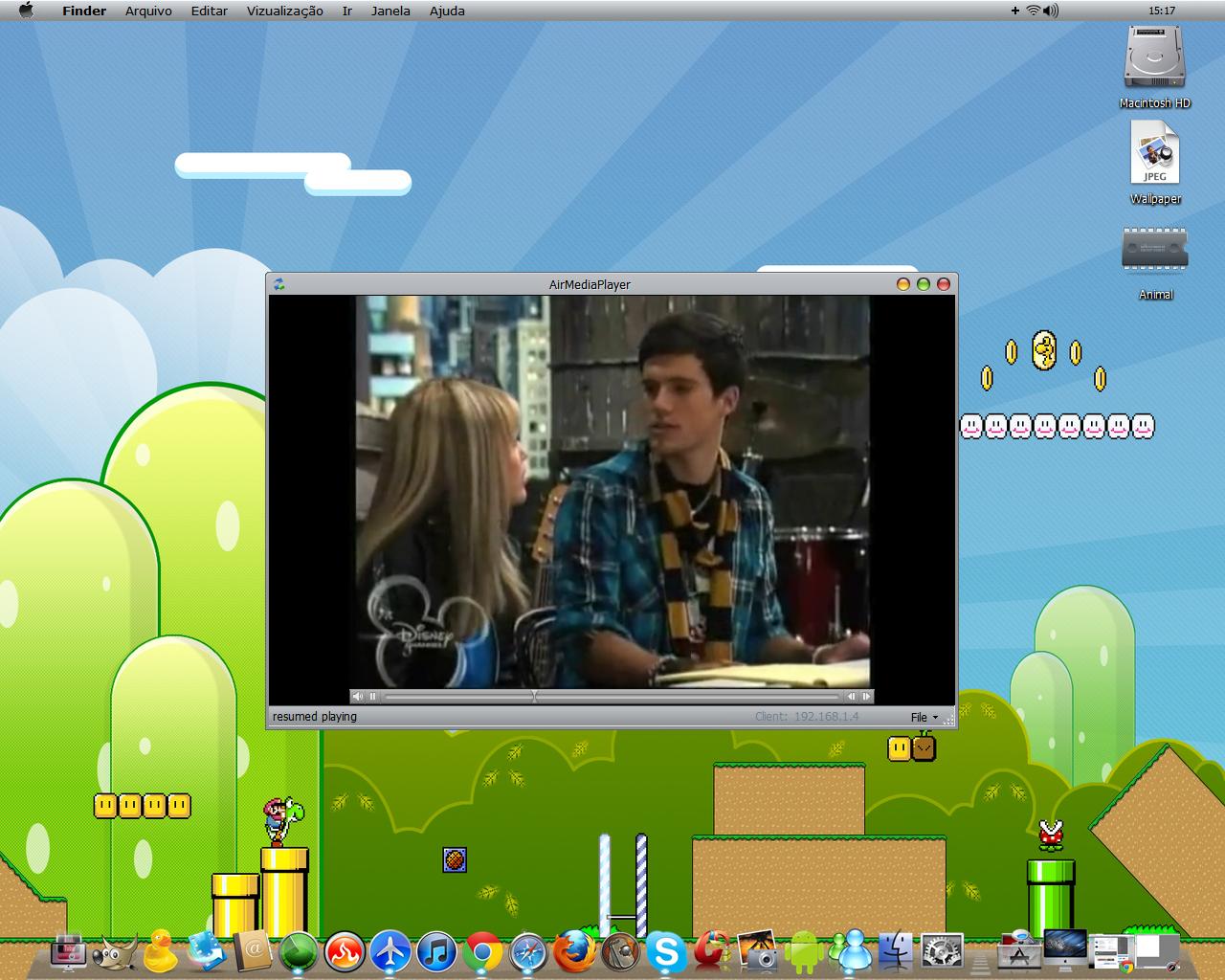
Task: Open the Applications folder stack in Dock
Action: click(x=1018, y=951)
